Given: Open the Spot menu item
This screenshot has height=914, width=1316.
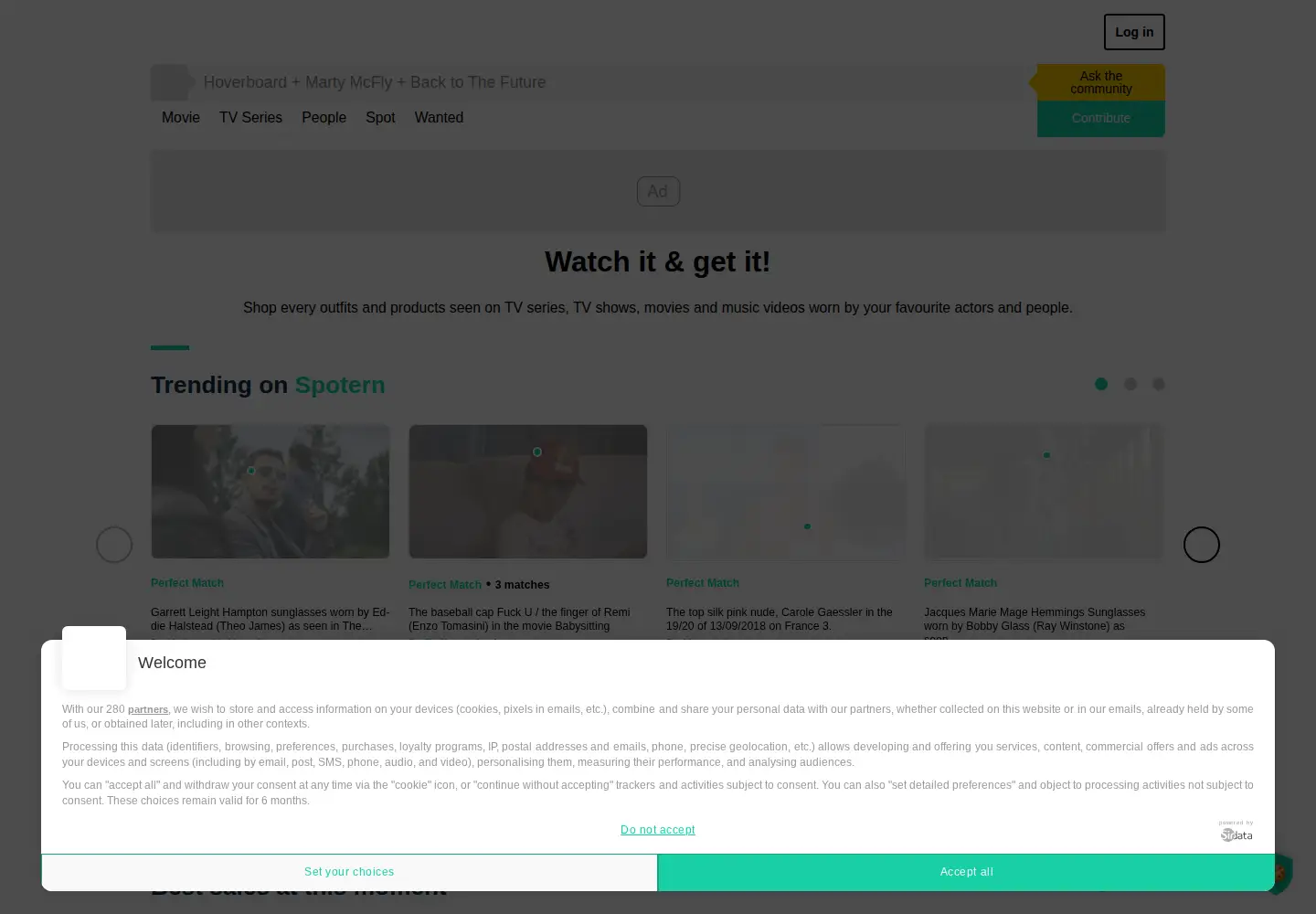Looking at the screenshot, I should pos(380,117).
